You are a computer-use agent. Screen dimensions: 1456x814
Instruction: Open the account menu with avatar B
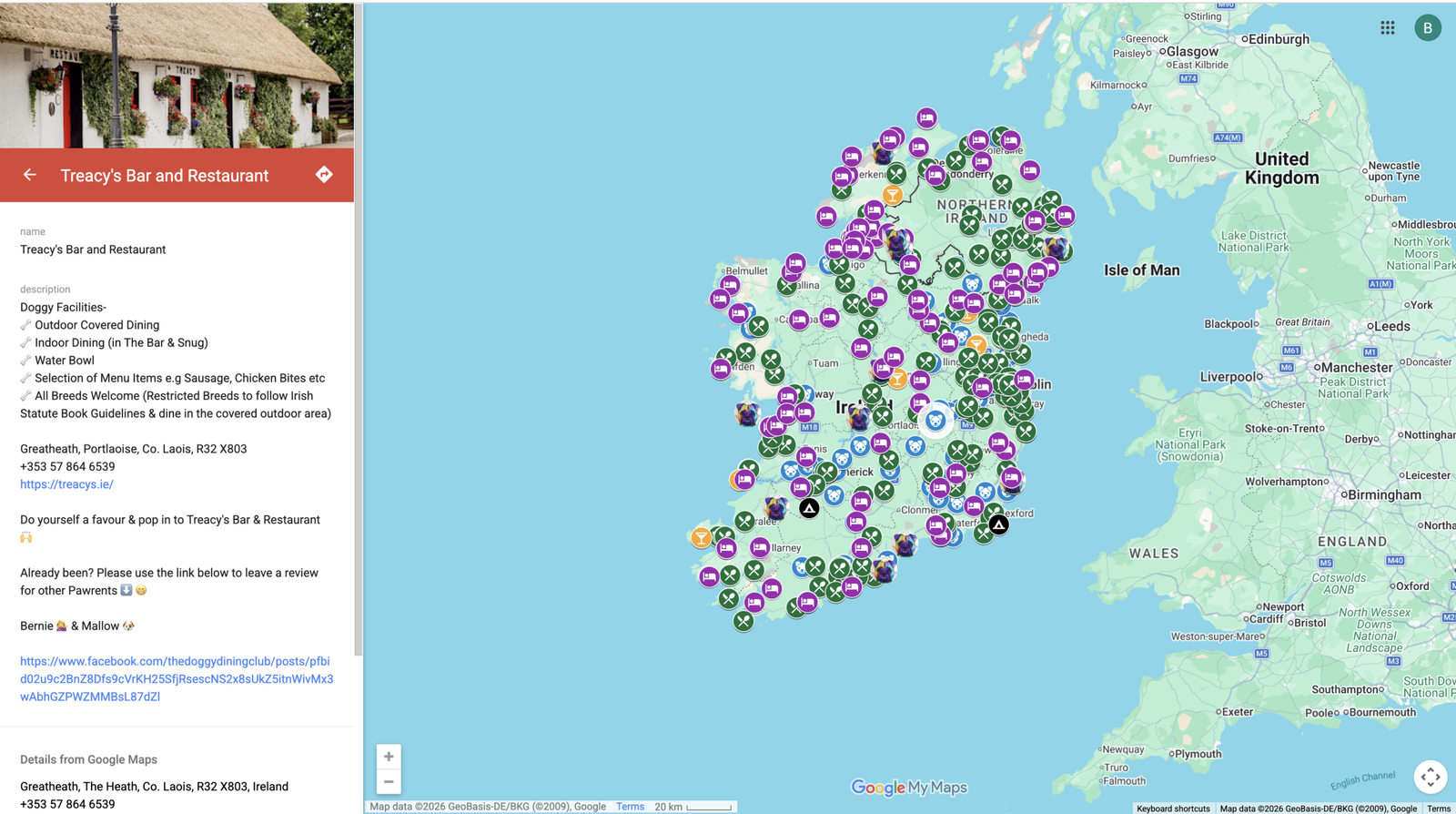coord(1427,28)
